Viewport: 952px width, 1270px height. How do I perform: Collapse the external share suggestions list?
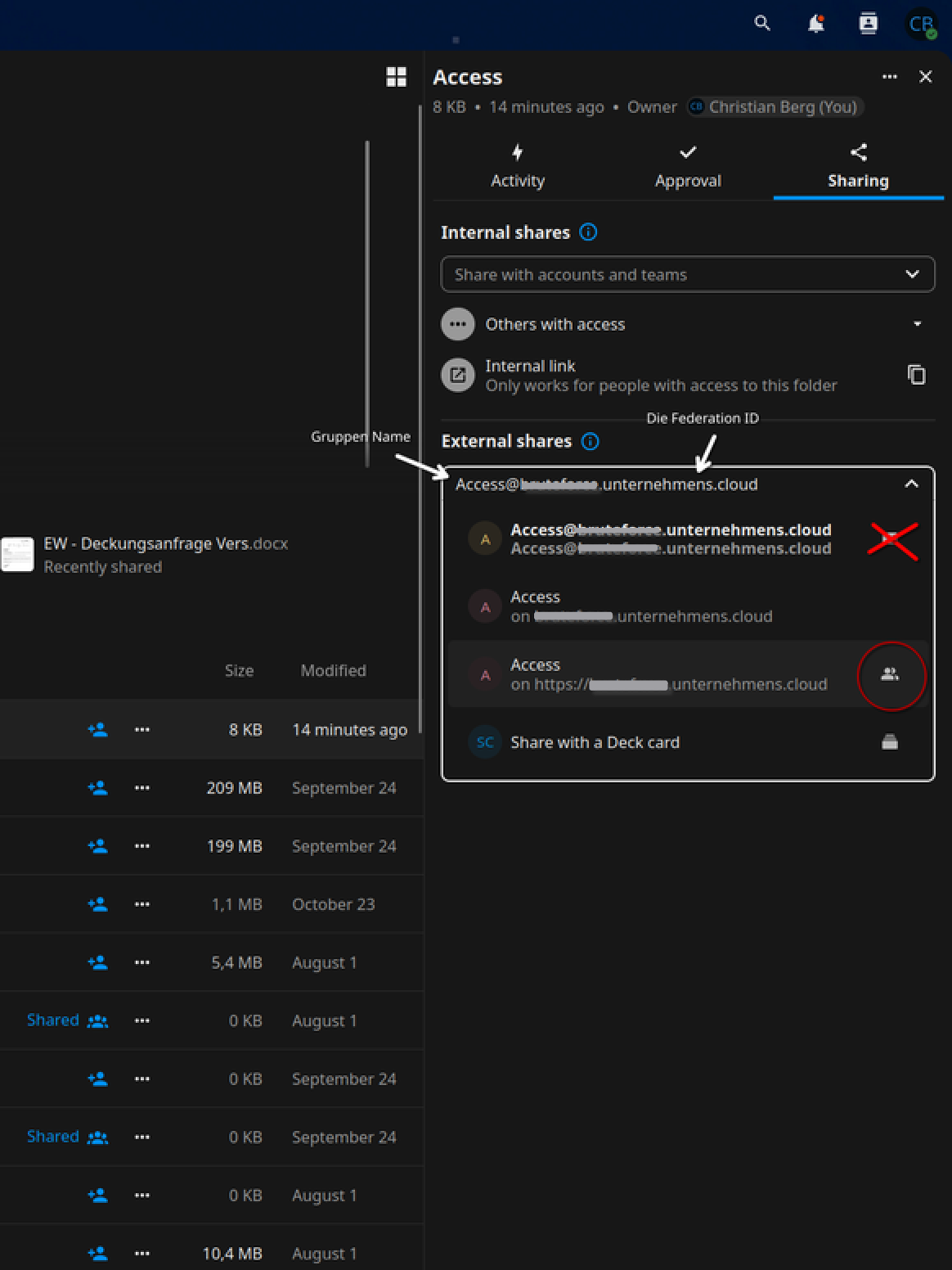[911, 484]
